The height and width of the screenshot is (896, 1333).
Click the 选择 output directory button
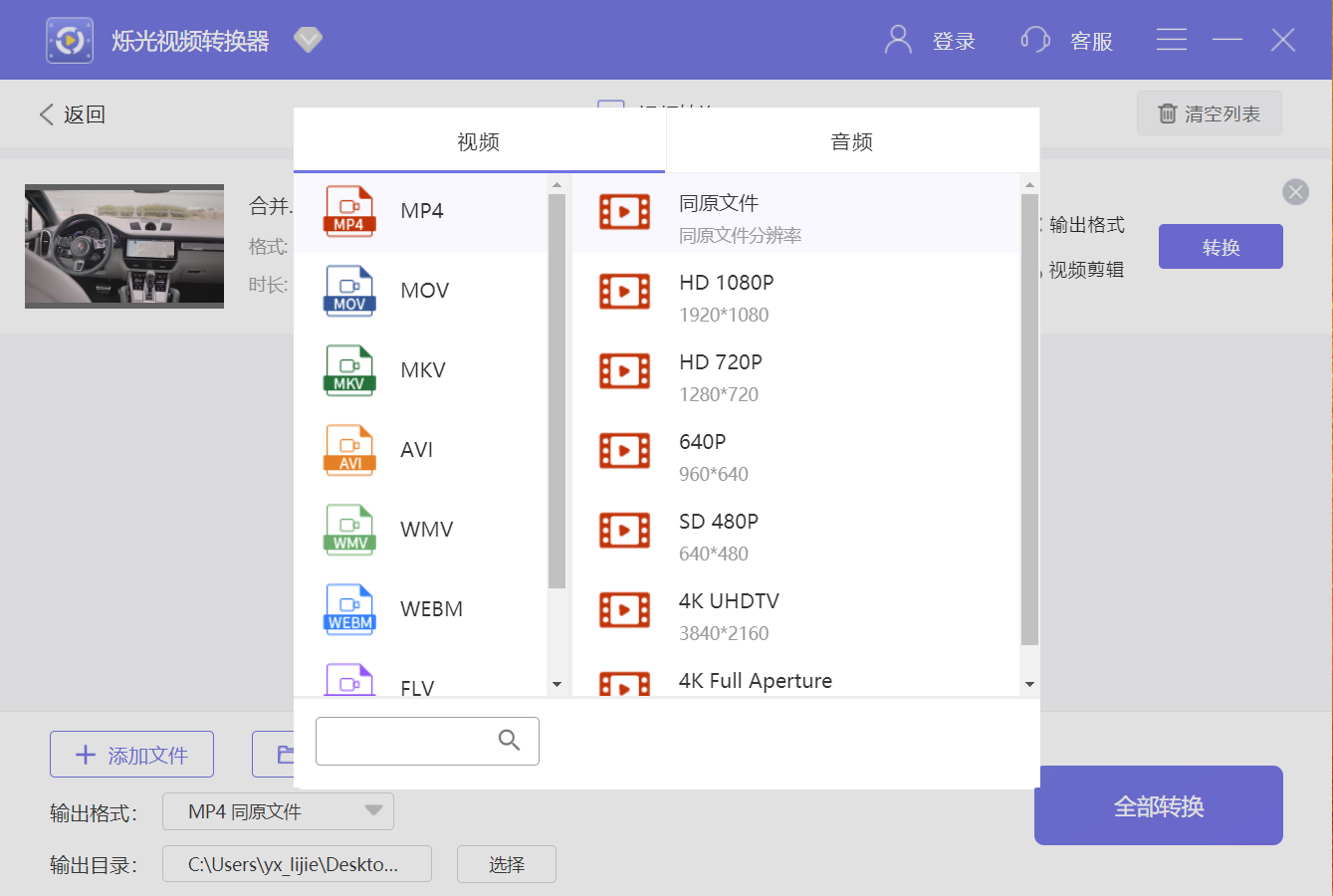point(506,864)
